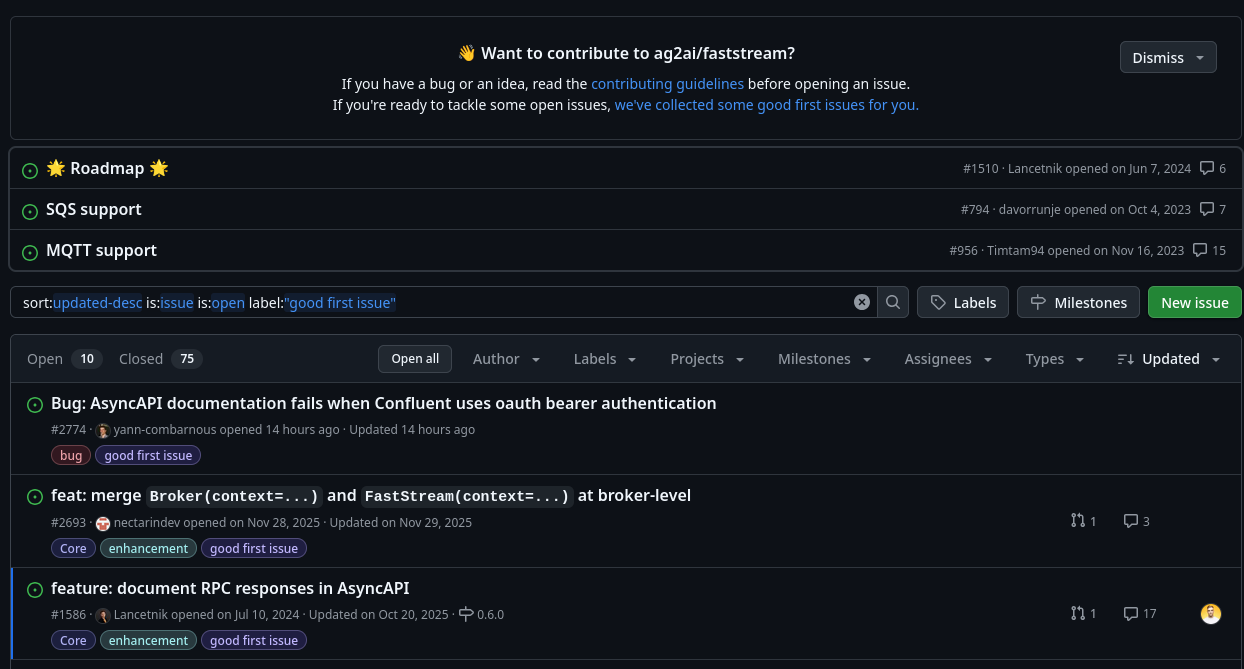This screenshot has height=669, width=1244.
Task: Click comment icon on MQTT support issue
Action: (1200, 250)
